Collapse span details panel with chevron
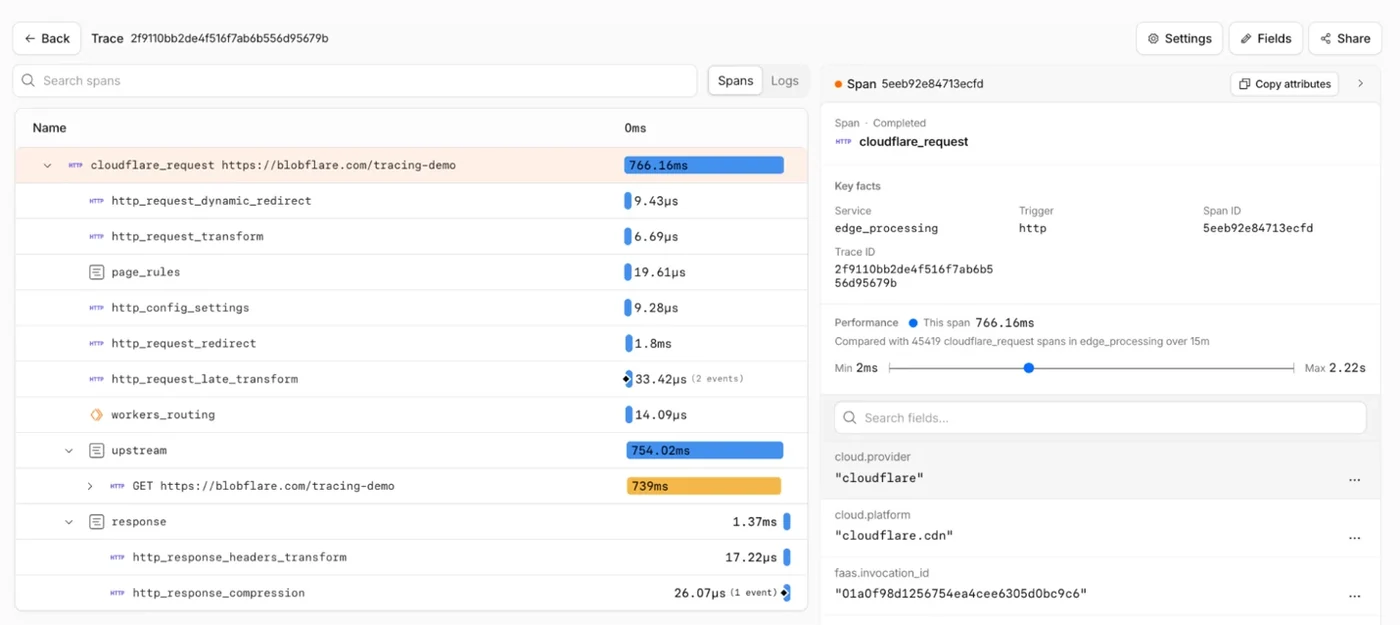This screenshot has height=625, width=1400. [x=1360, y=84]
